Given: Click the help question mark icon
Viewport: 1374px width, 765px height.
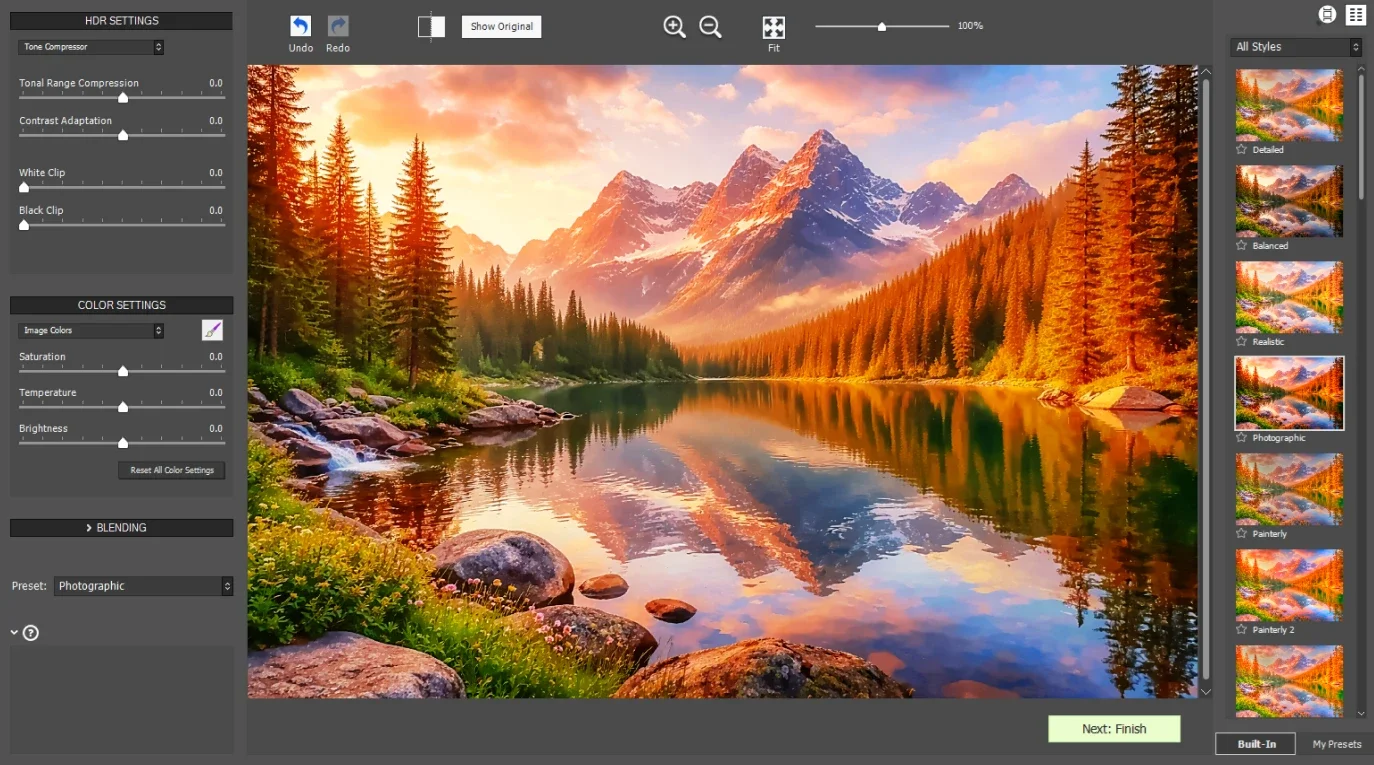Looking at the screenshot, I should tap(31, 633).
